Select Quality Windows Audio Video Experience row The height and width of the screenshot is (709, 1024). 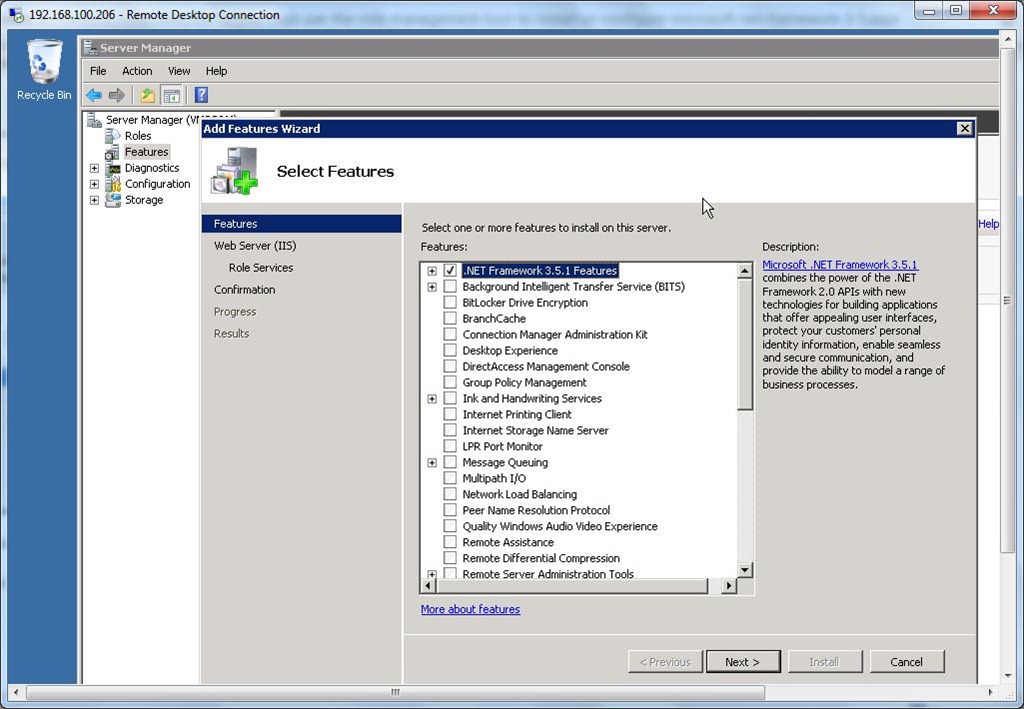pos(560,526)
